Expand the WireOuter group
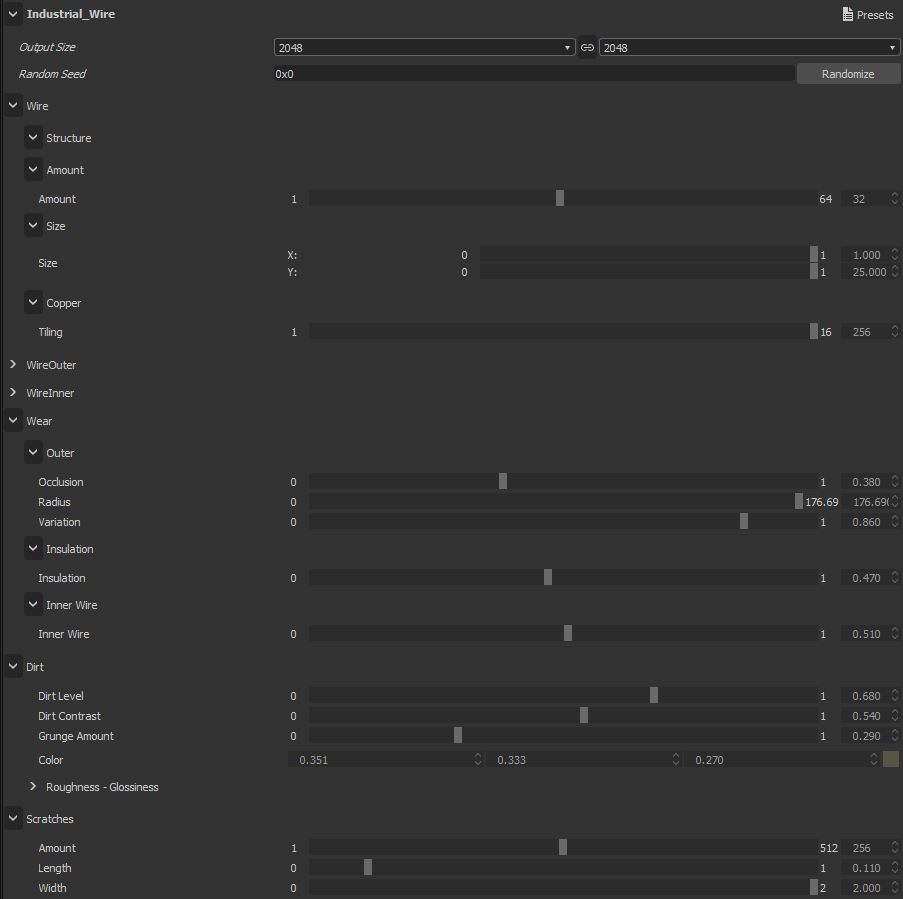This screenshot has width=903, height=899. coord(13,365)
